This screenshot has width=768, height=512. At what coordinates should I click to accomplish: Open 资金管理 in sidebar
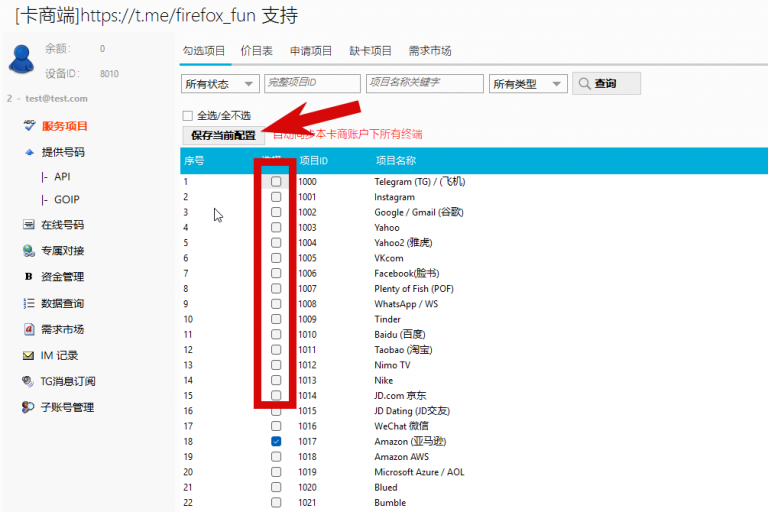click(x=63, y=276)
